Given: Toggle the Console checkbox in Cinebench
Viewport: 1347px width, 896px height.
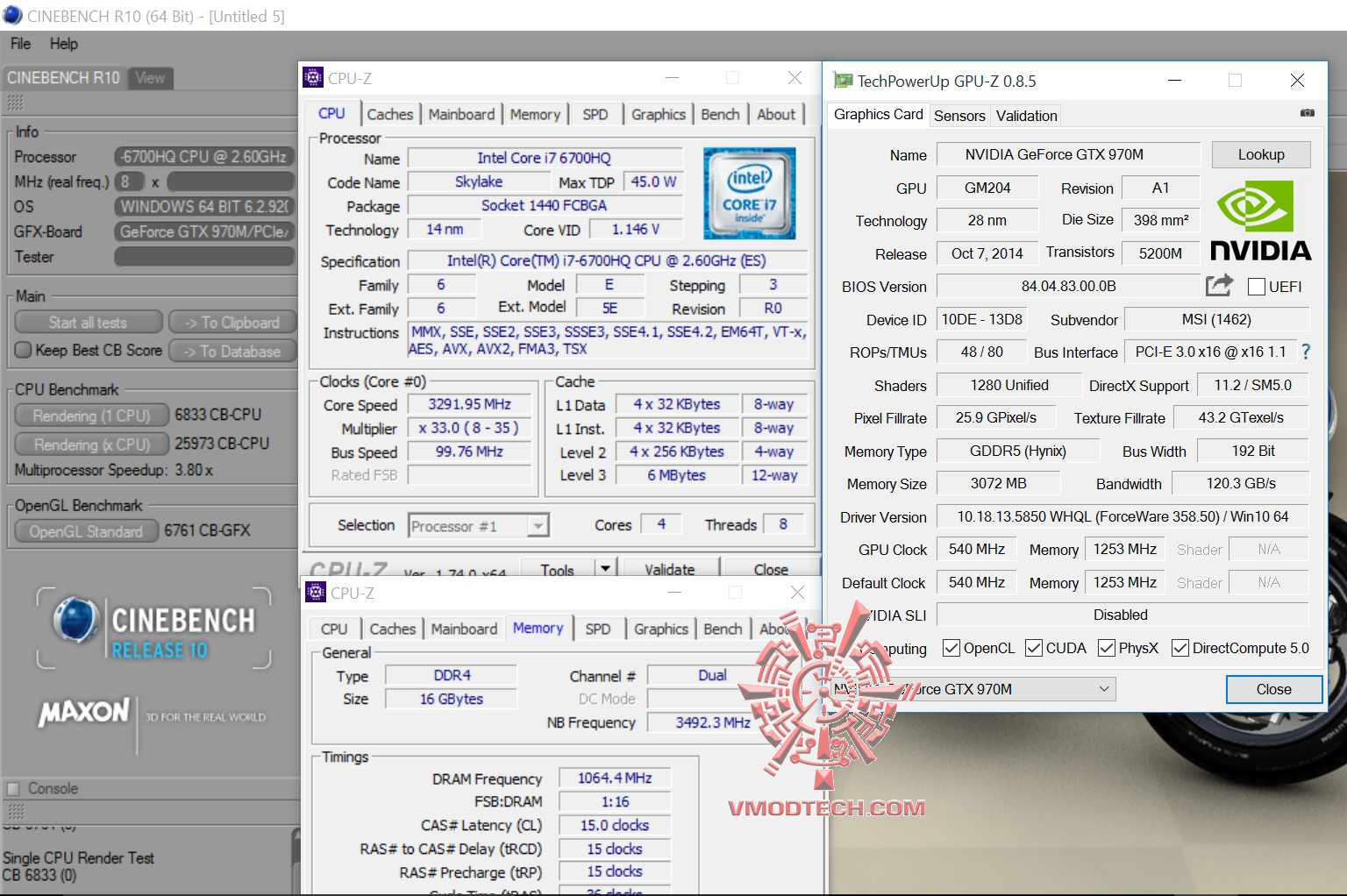Looking at the screenshot, I should (x=13, y=788).
